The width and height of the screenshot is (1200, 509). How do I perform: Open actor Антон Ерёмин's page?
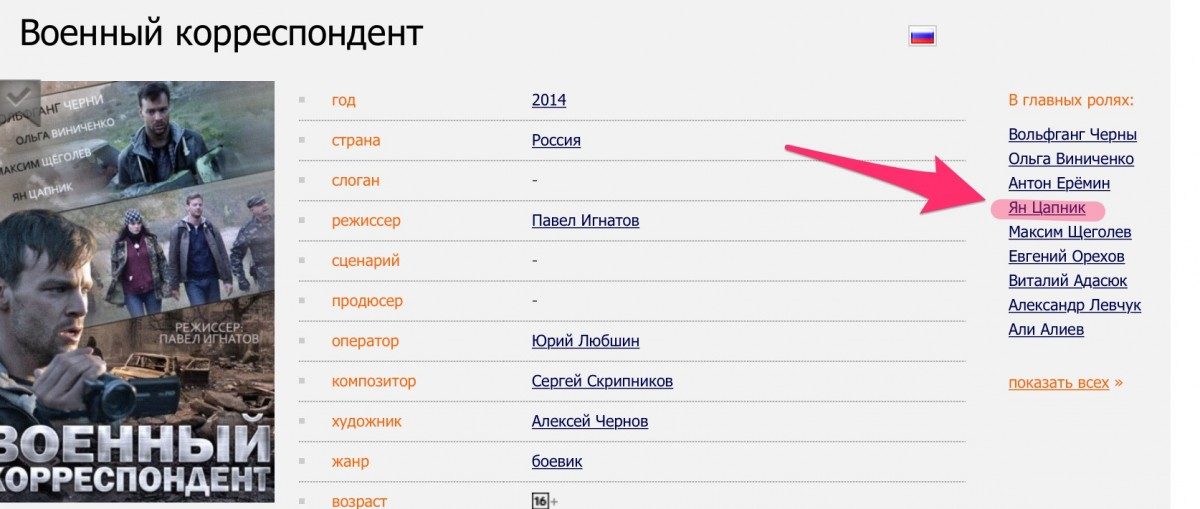[x=1059, y=183]
